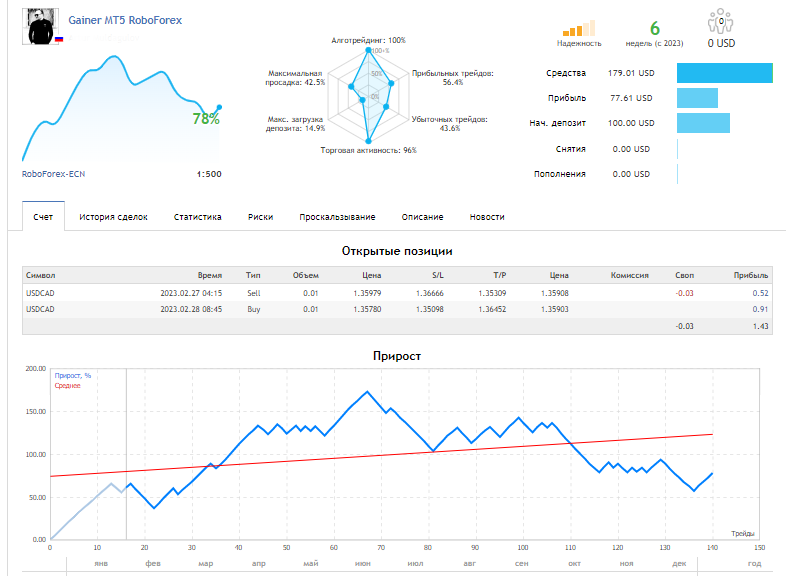Click the 78% growth value on mini chart
Screen dimensions: 786x576
click(206, 119)
